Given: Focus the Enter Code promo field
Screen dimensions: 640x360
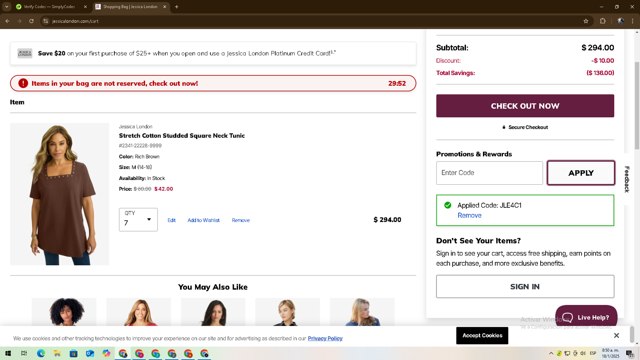Looking at the screenshot, I should pos(489,173).
